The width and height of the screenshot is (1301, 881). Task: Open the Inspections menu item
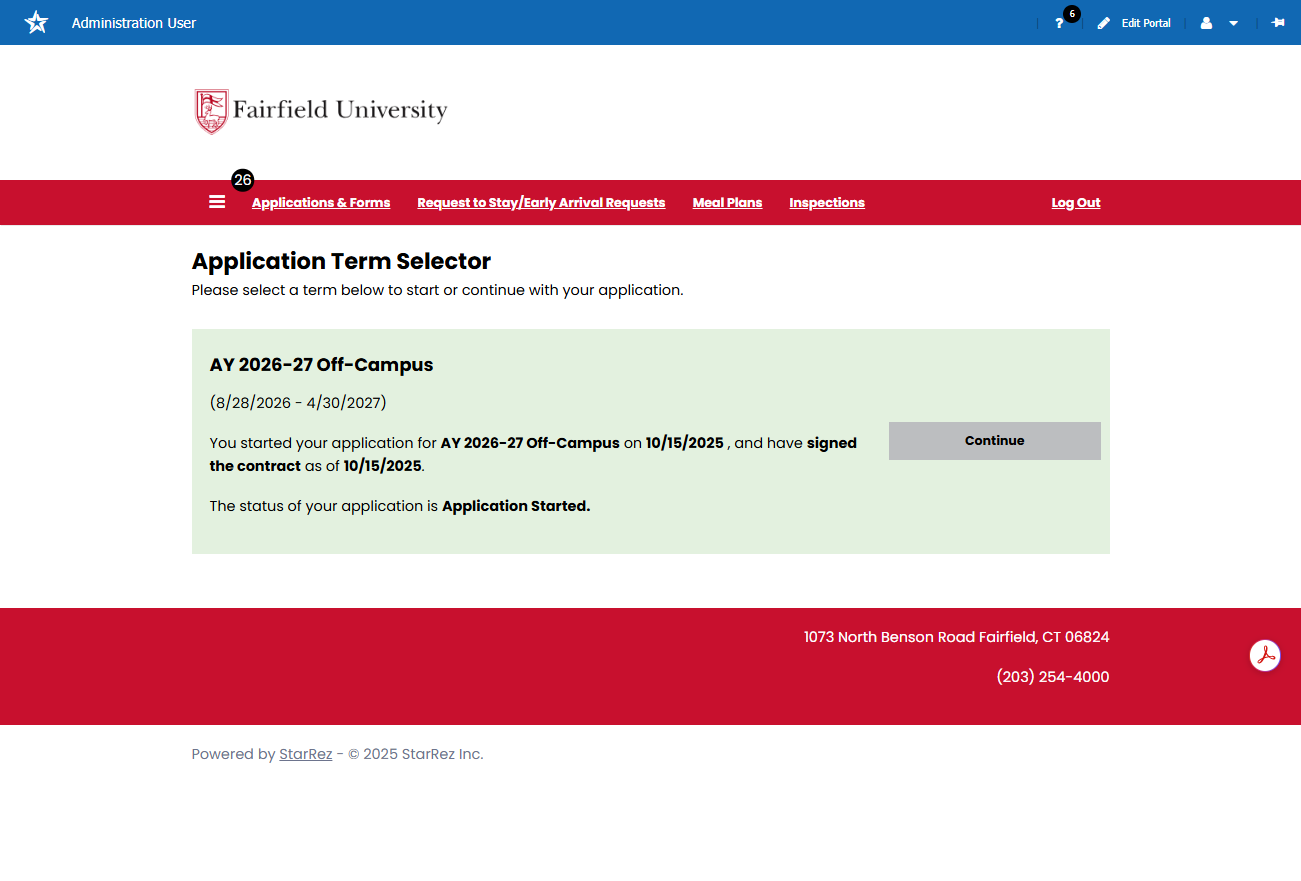click(x=827, y=203)
